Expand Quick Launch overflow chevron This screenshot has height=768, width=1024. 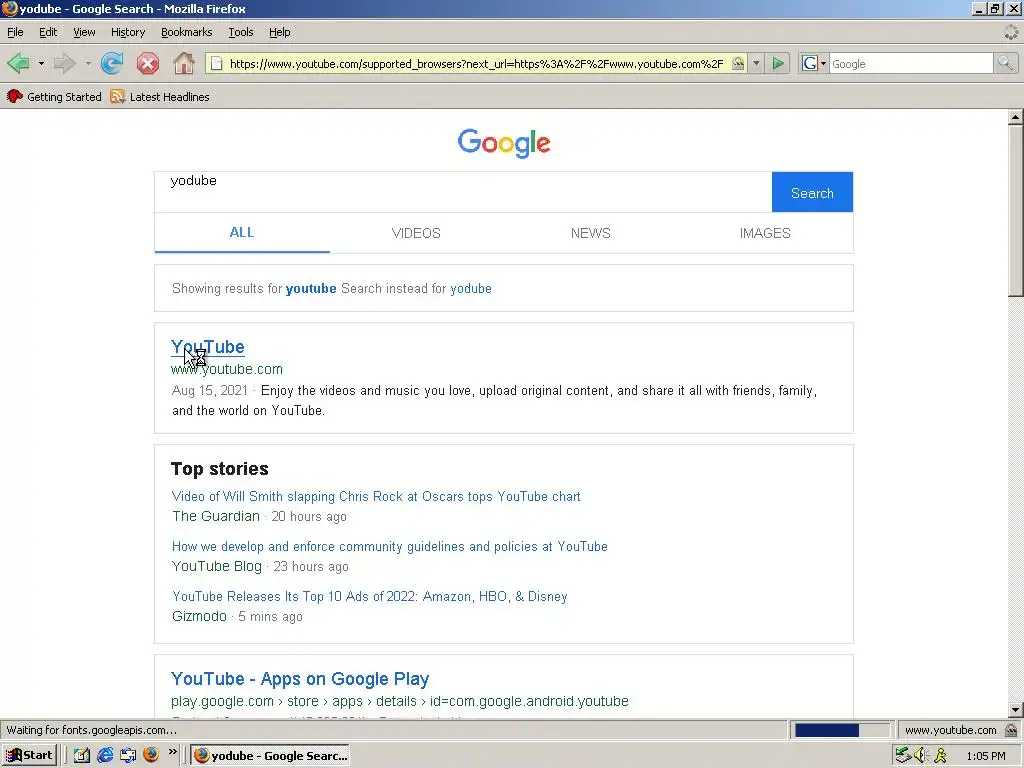tap(172, 752)
